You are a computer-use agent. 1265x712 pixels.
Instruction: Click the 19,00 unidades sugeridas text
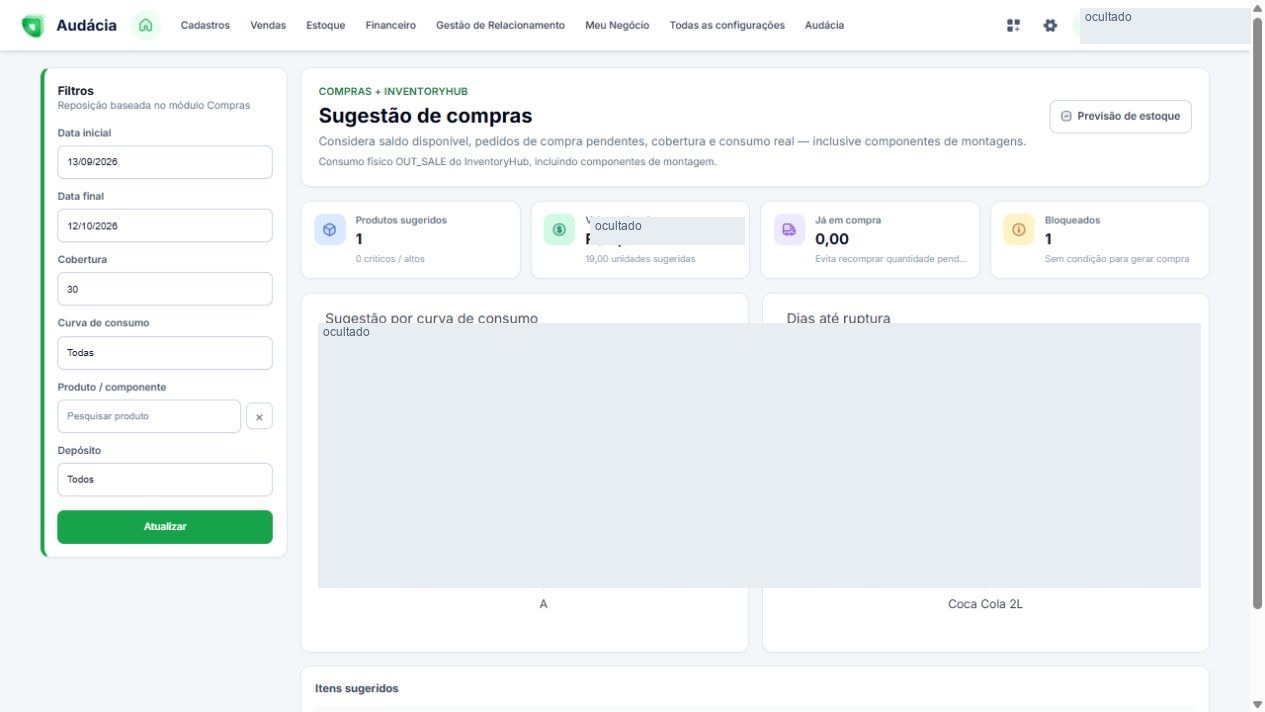pyautogui.click(x=640, y=259)
